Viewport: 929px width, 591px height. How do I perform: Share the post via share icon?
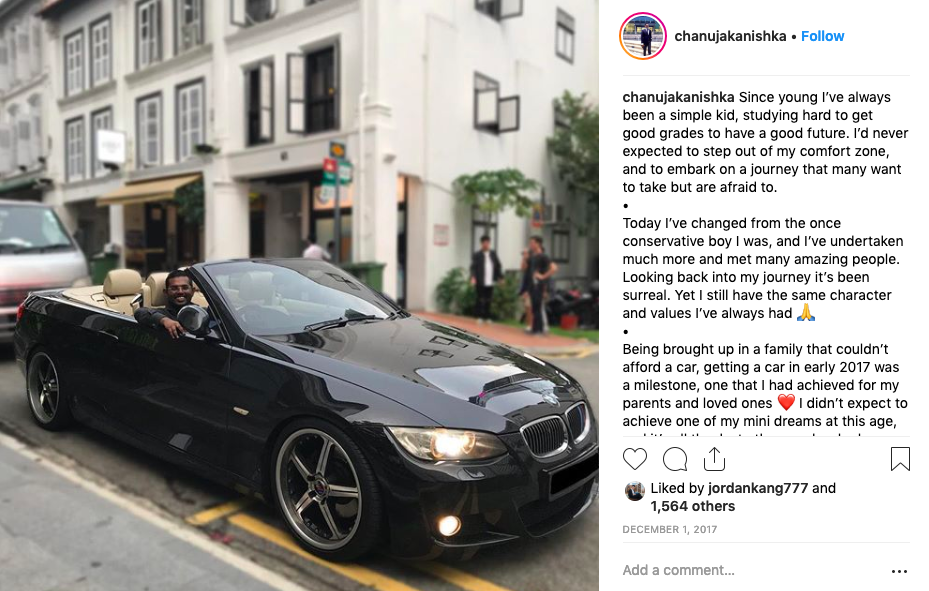715,459
